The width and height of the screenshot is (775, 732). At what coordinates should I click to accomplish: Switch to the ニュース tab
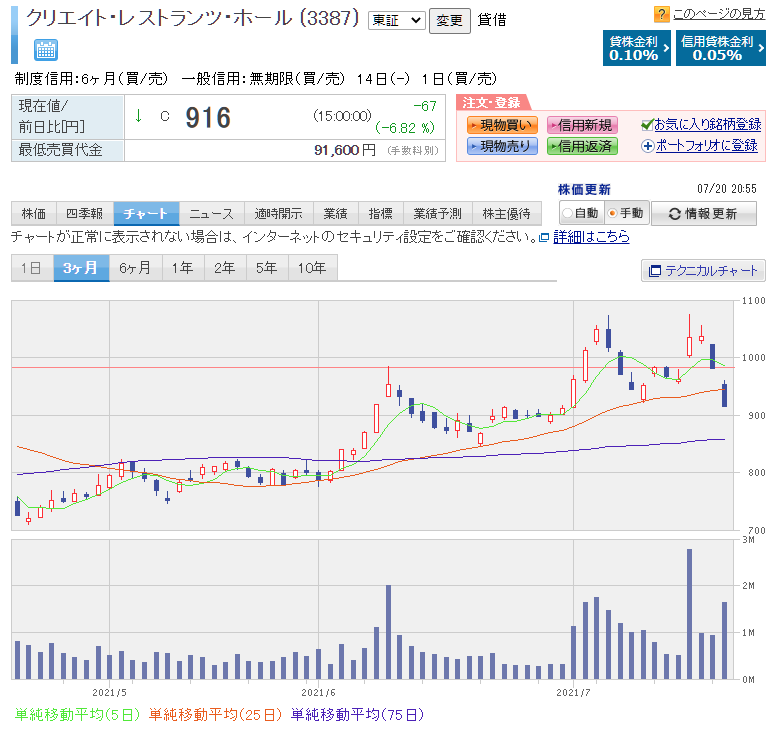point(211,213)
